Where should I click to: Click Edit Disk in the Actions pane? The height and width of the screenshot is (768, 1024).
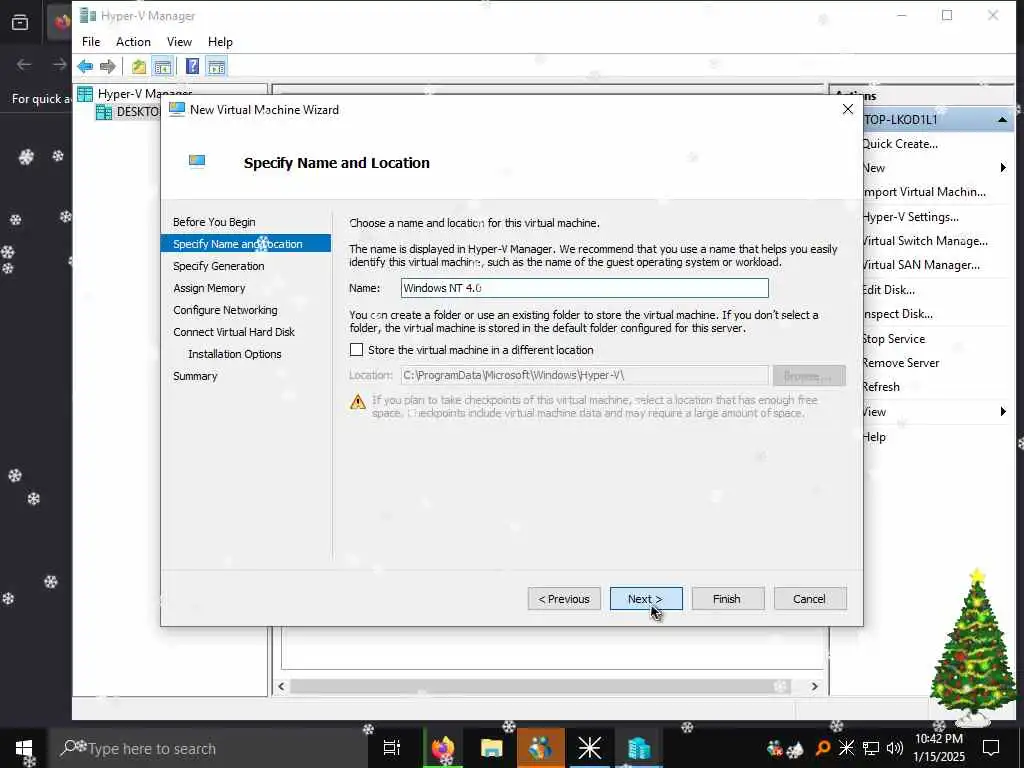point(888,290)
